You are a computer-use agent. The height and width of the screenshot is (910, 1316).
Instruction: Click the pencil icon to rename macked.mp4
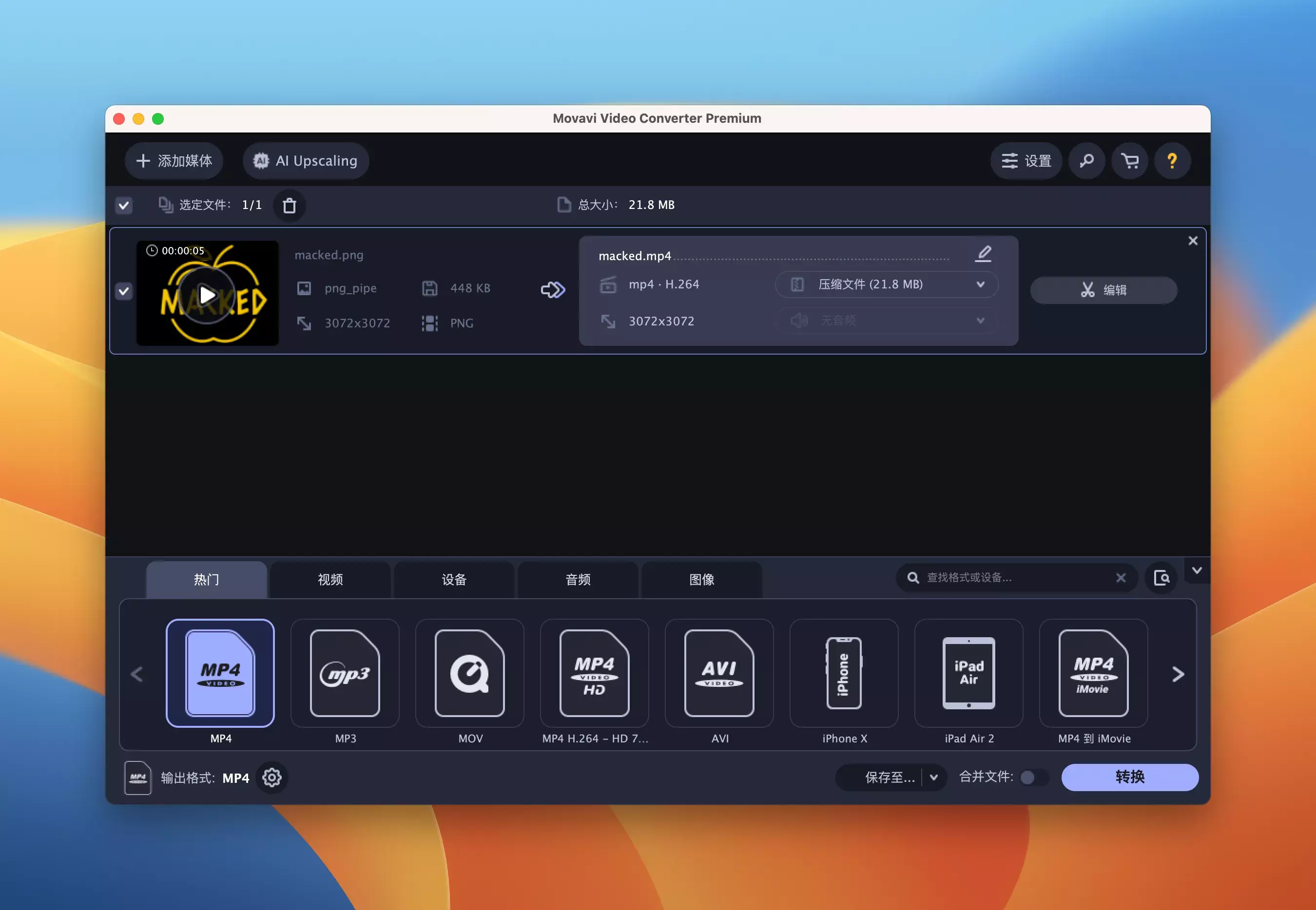tap(983, 254)
